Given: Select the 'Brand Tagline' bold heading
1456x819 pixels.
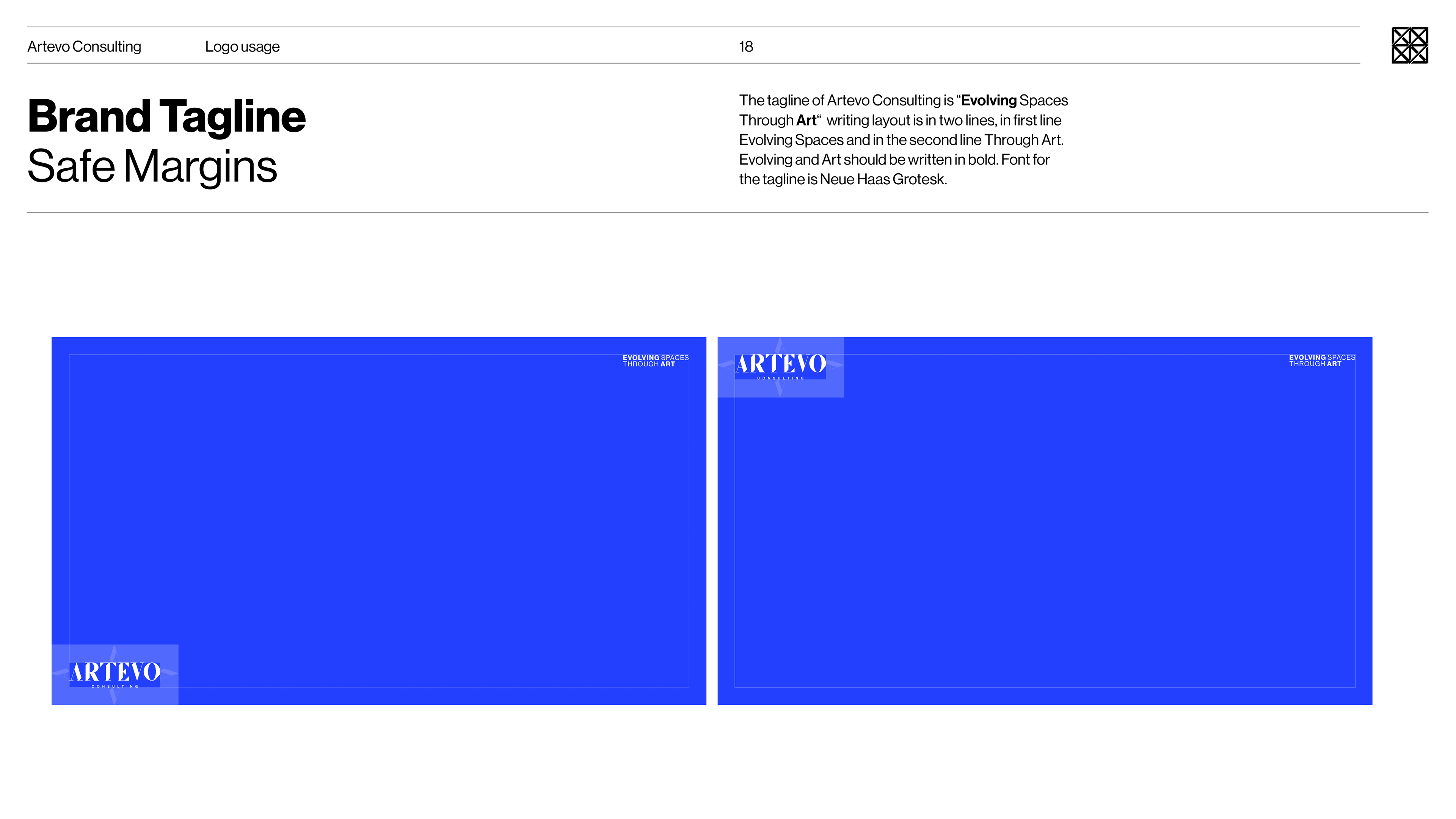Looking at the screenshot, I should pos(167,116).
